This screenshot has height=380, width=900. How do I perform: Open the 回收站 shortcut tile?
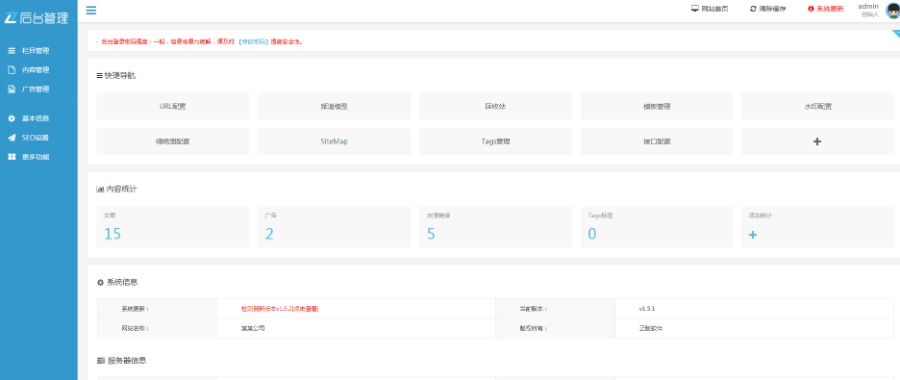(x=495, y=107)
